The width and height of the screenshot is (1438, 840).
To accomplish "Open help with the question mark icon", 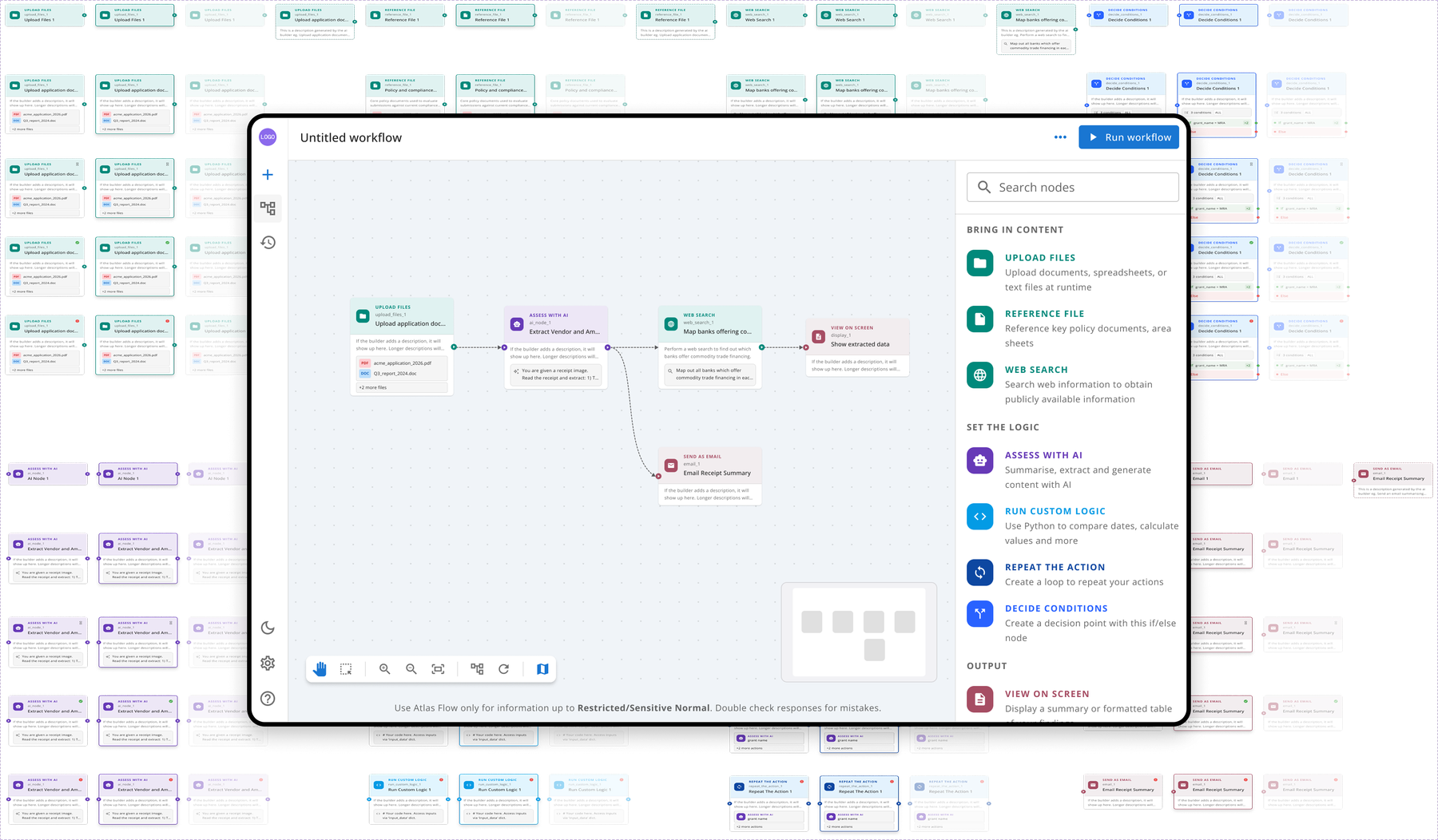I will click(268, 699).
